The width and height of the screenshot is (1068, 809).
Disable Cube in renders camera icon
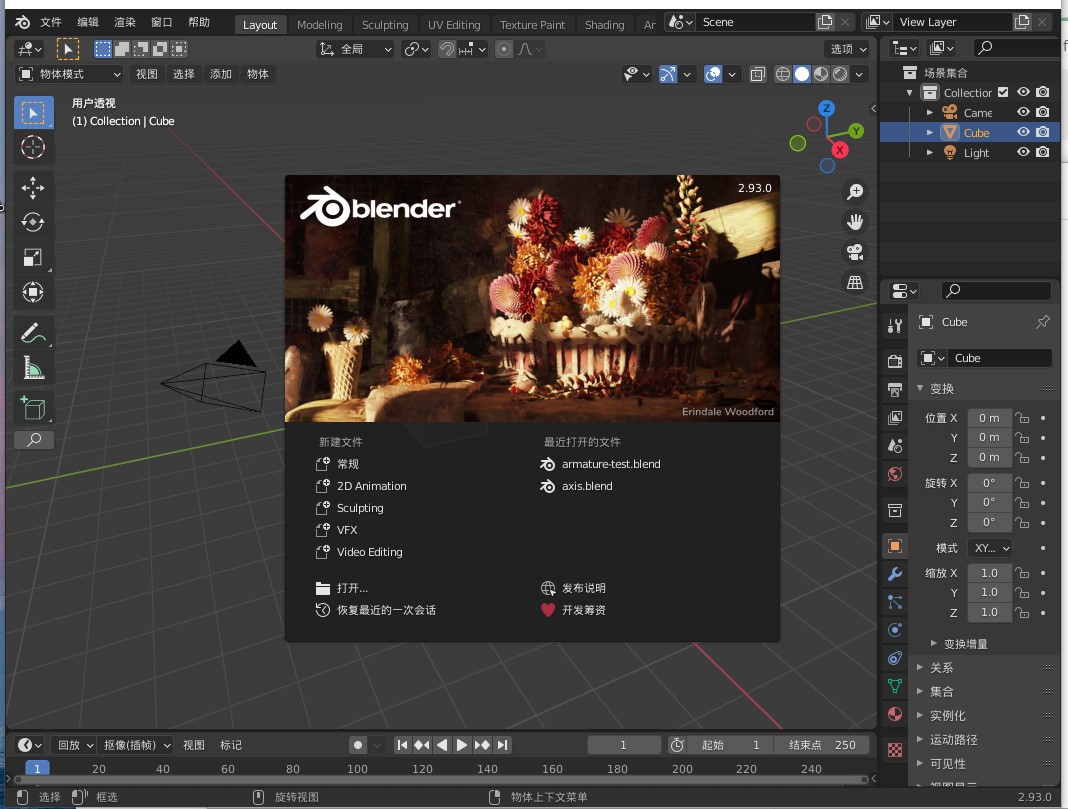(1043, 132)
